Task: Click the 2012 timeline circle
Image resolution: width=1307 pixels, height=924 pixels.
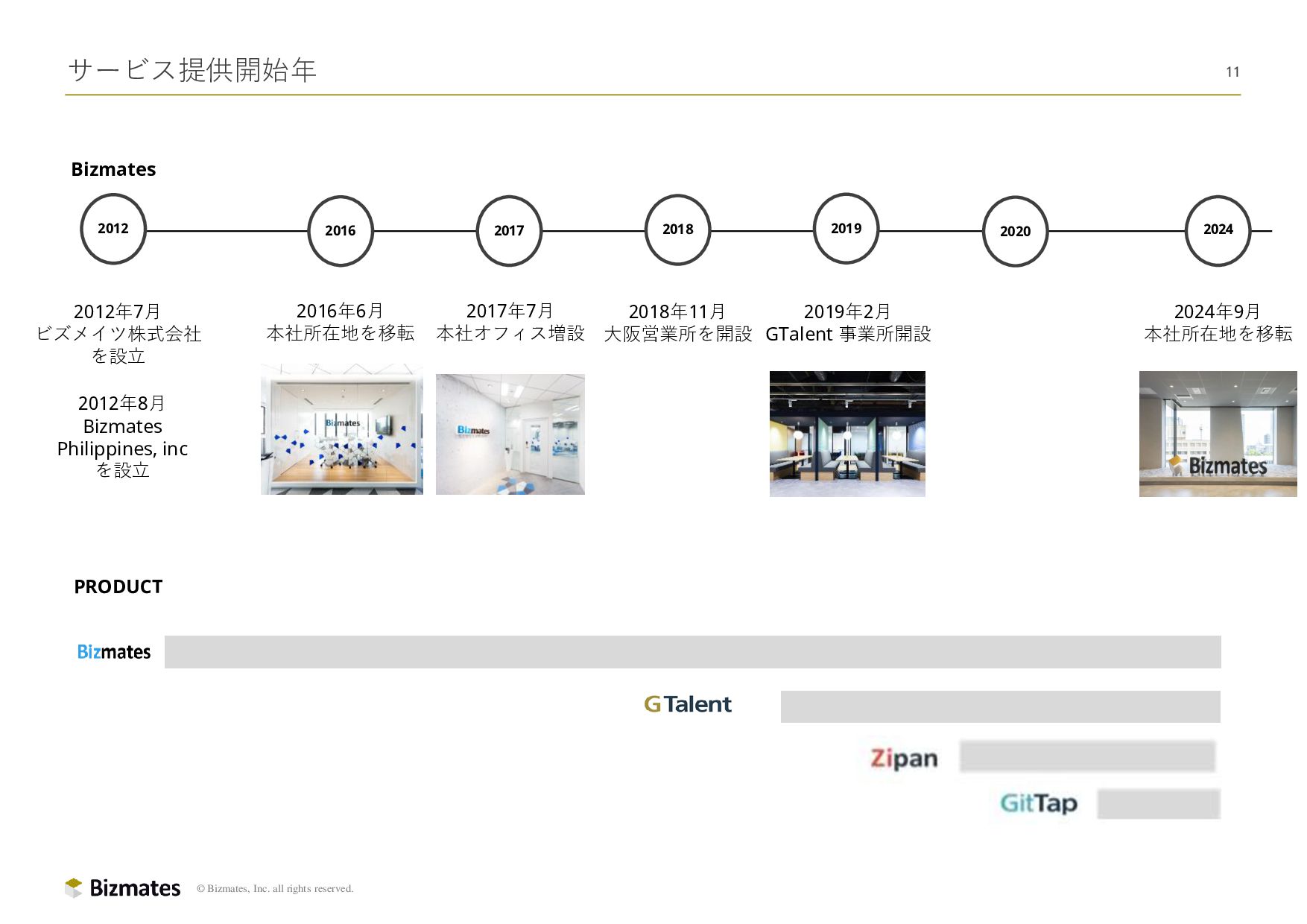Action: (x=113, y=229)
